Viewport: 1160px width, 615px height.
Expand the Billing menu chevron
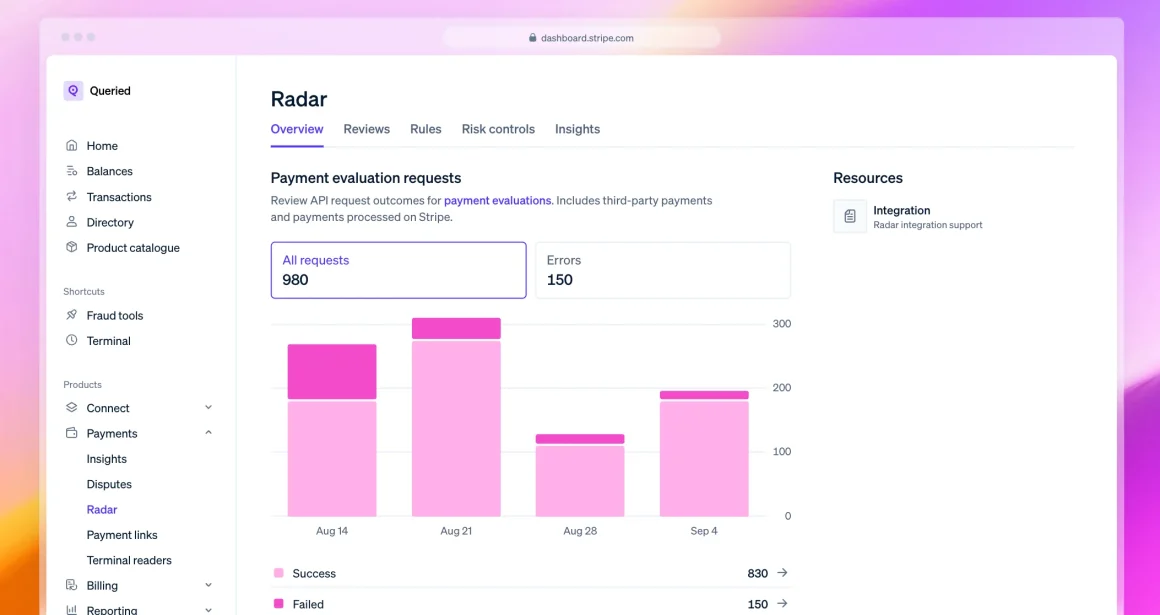click(209, 585)
